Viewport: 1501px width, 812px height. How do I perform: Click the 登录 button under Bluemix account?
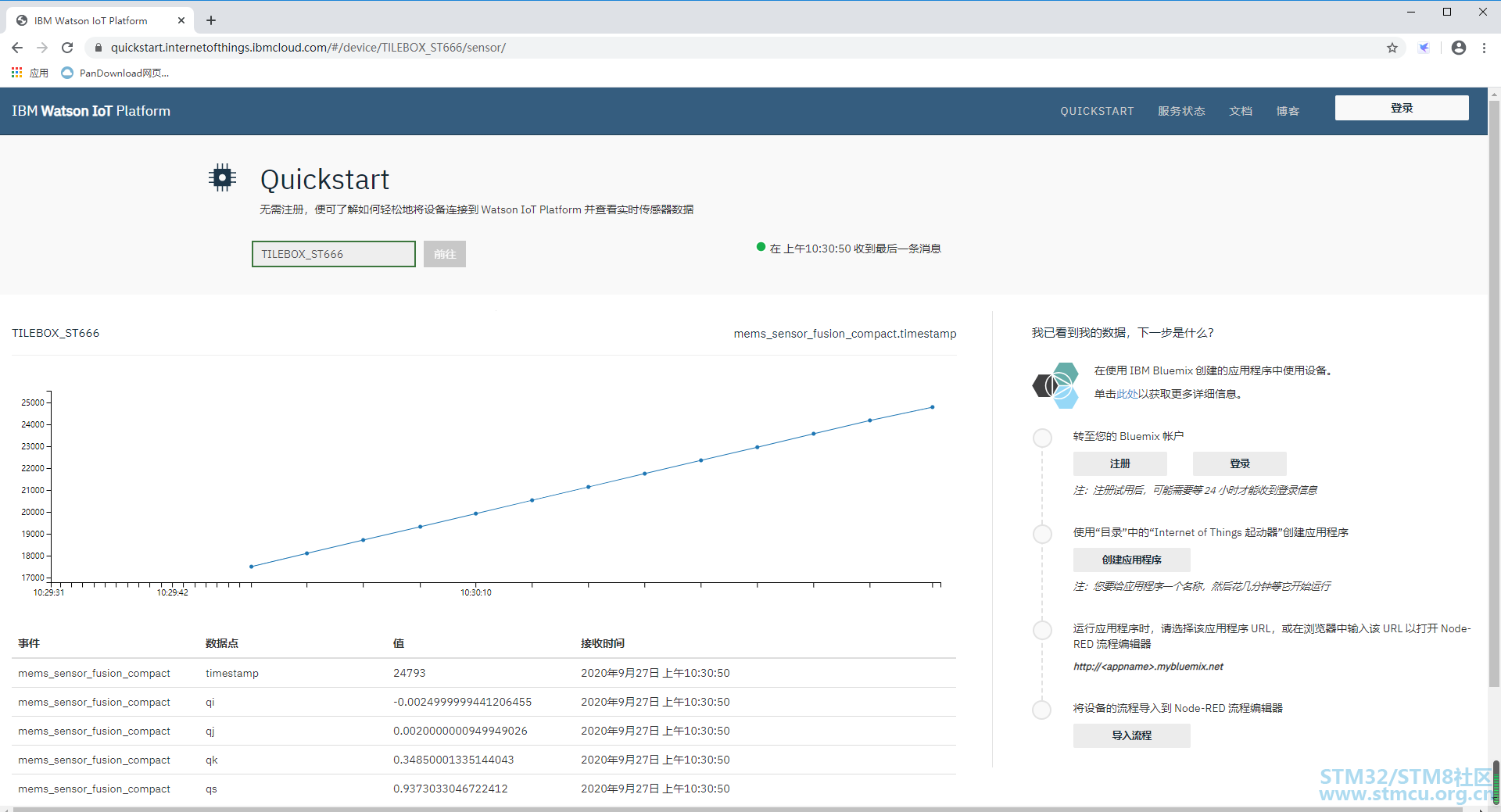click(1240, 463)
